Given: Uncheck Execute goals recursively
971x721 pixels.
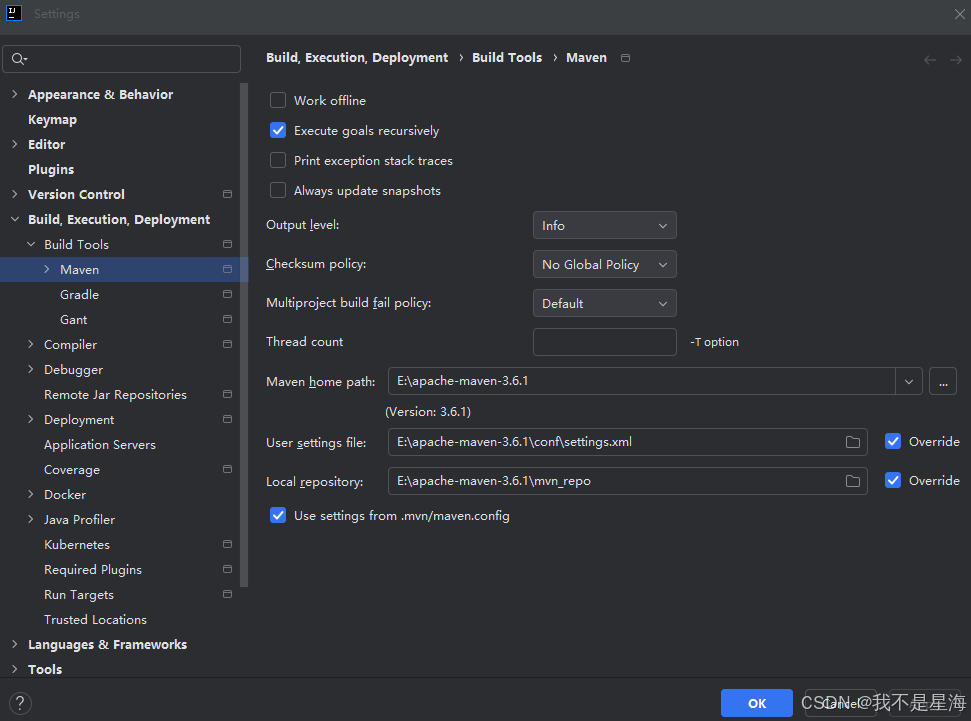Looking at the screenshot, I should point(278,131).
